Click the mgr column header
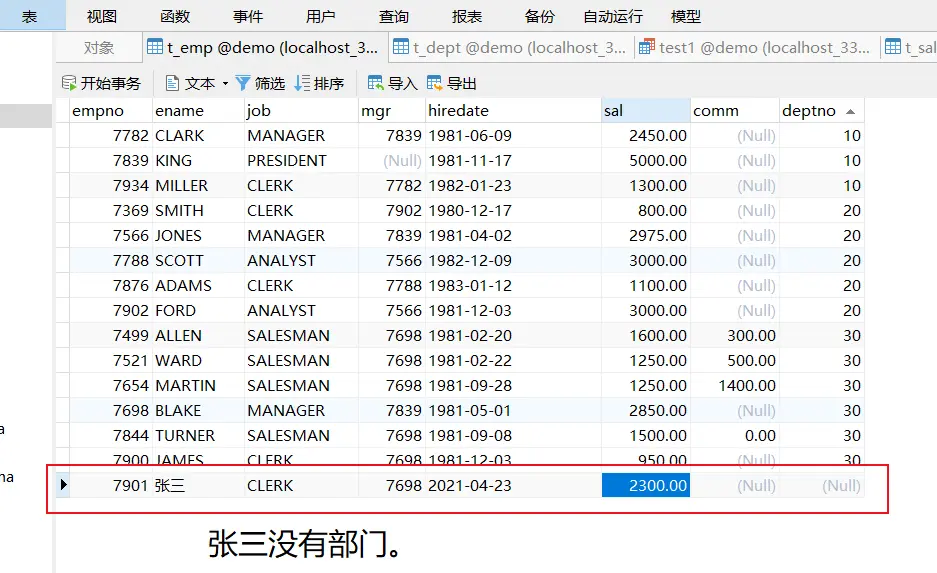Image resolution: width=937 pixels, height=573 pixels. 391,111
